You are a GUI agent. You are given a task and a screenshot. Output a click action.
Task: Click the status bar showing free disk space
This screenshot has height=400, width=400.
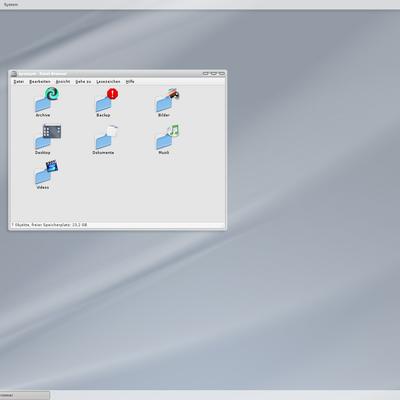117,225
